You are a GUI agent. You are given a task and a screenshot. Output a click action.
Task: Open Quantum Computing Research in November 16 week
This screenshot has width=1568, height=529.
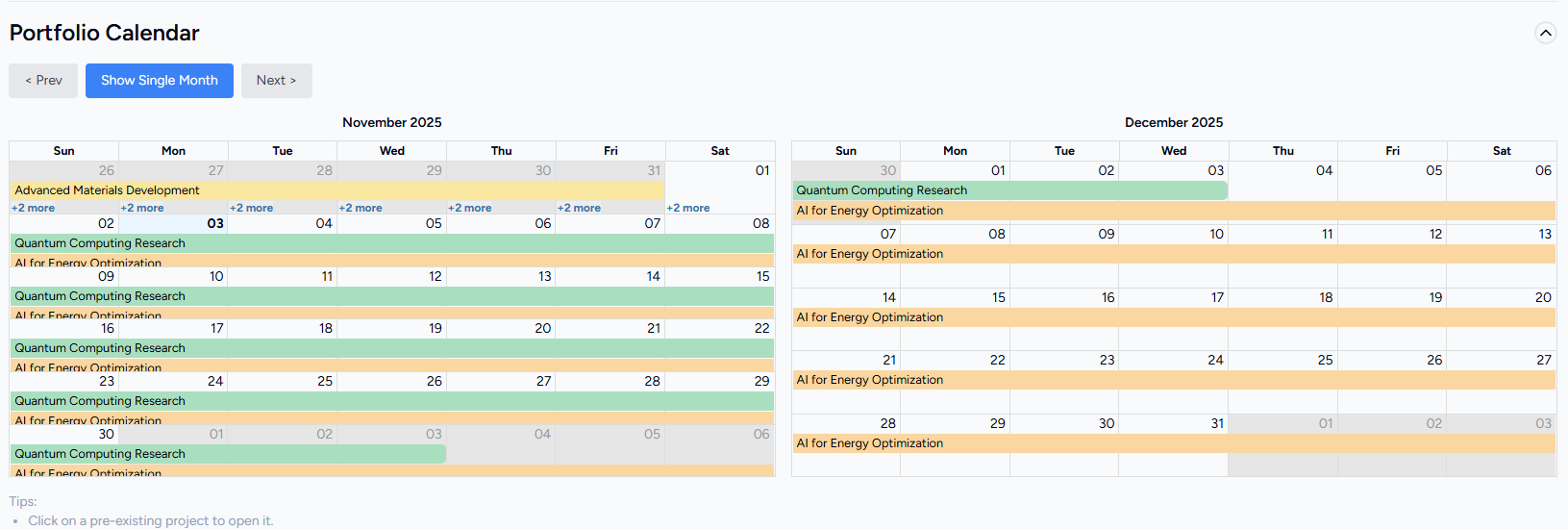[391, 348]
